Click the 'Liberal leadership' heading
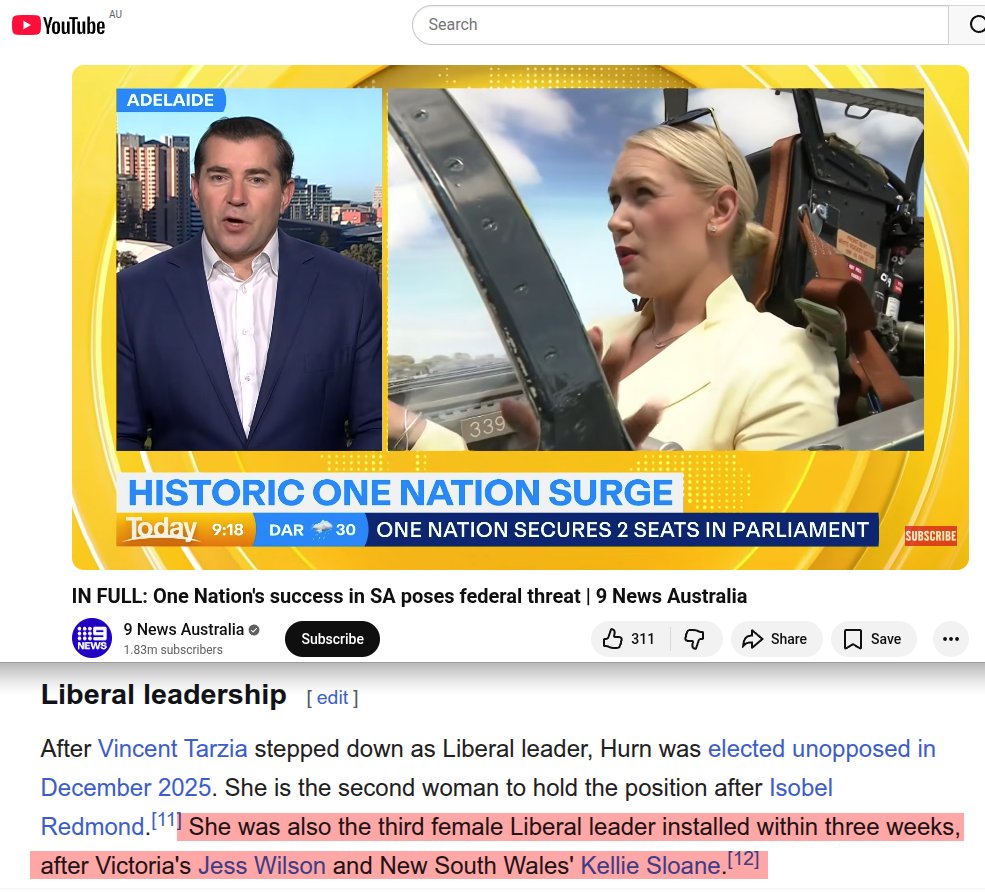This screenshot has height=892, width=985. click(x=163, y=695)
